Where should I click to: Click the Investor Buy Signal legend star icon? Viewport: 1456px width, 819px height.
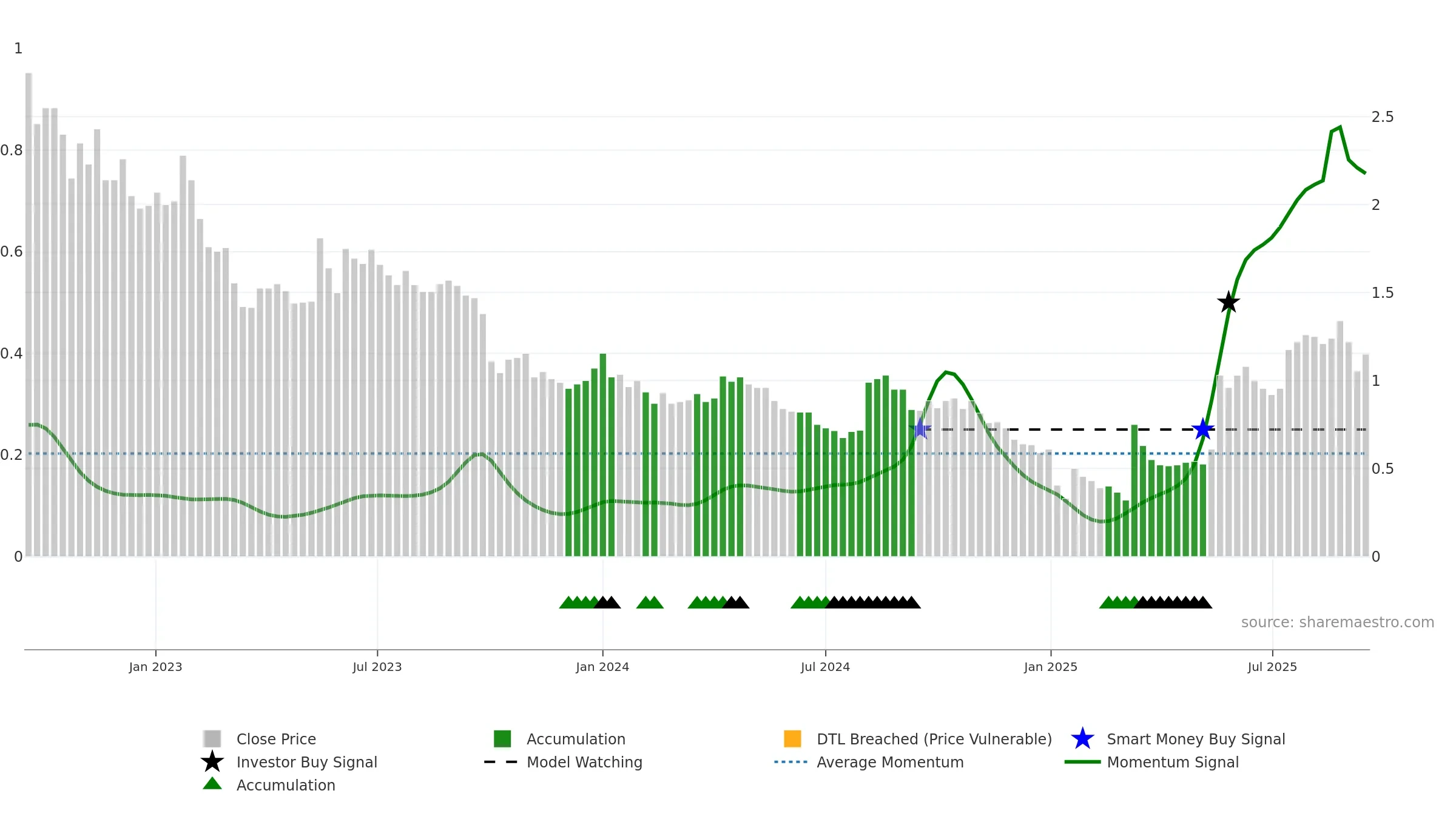coord(212,761)
